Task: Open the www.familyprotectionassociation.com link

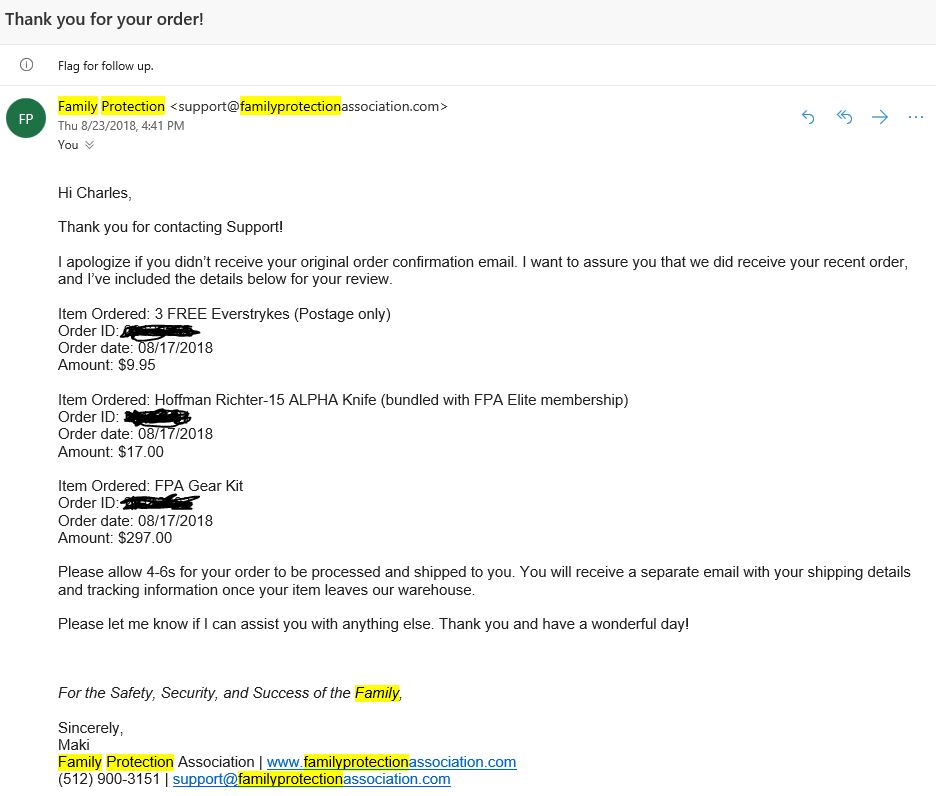Action: point(391,762)
